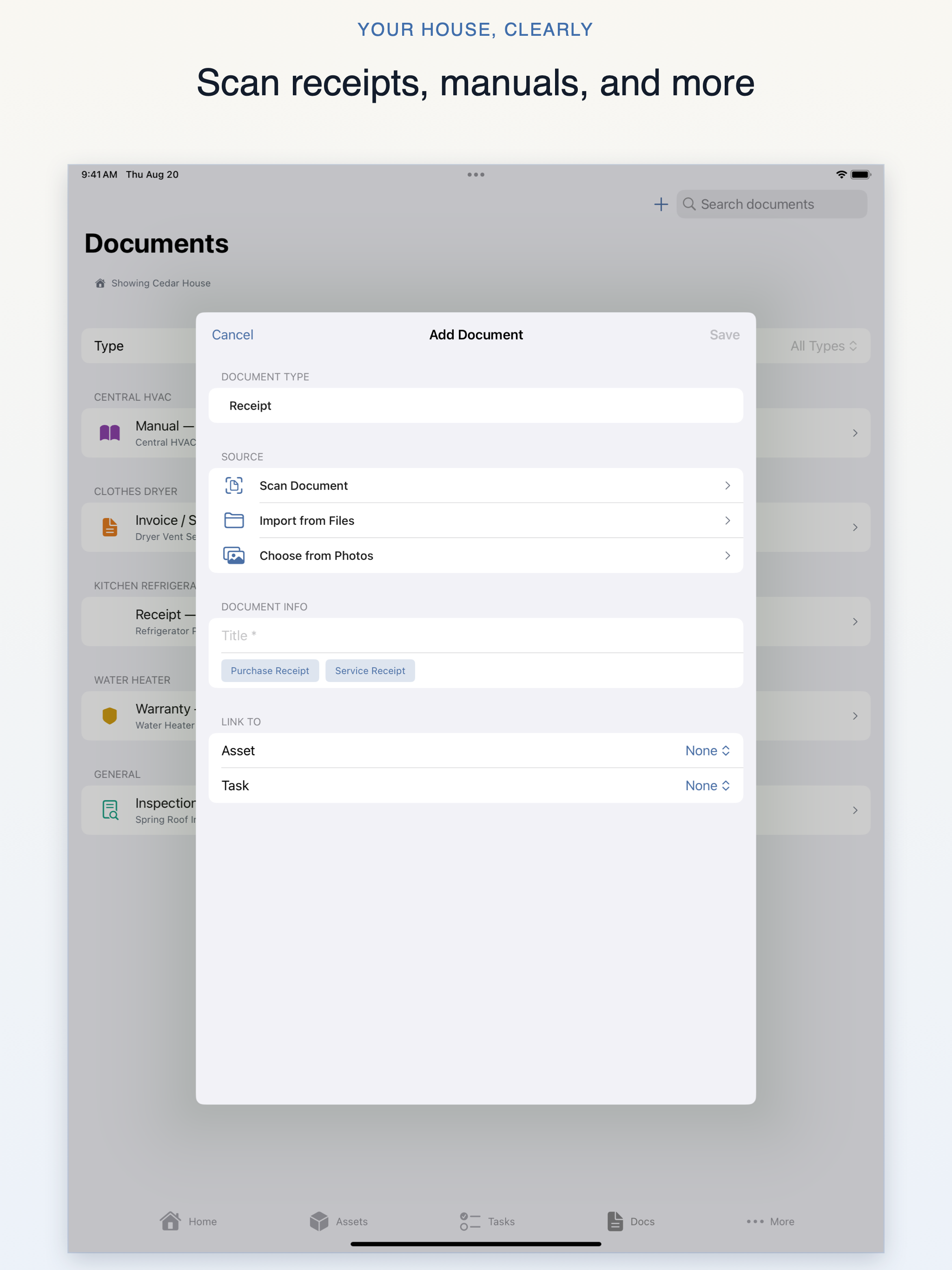This screenshot has height=1270, width=952.
Task: Click the house icon beside Showing Cedar House
Action: pyautogui.click(x=100, y=283)
